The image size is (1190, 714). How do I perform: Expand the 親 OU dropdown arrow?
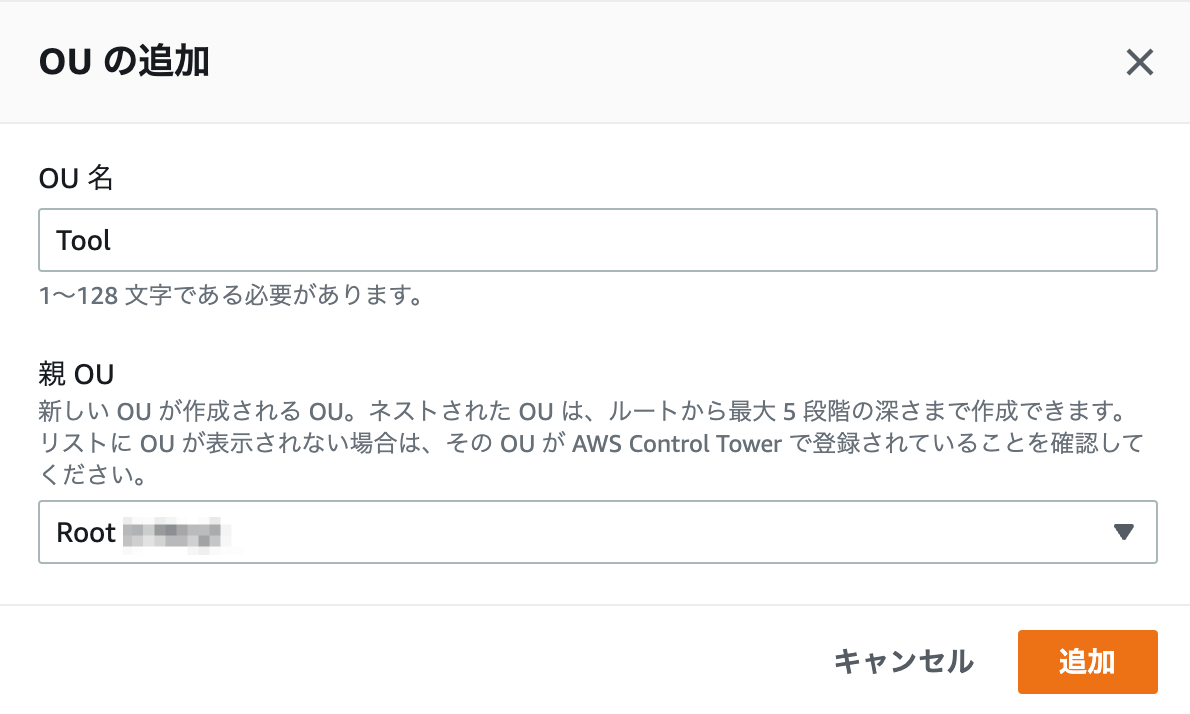coord(1123,532)
